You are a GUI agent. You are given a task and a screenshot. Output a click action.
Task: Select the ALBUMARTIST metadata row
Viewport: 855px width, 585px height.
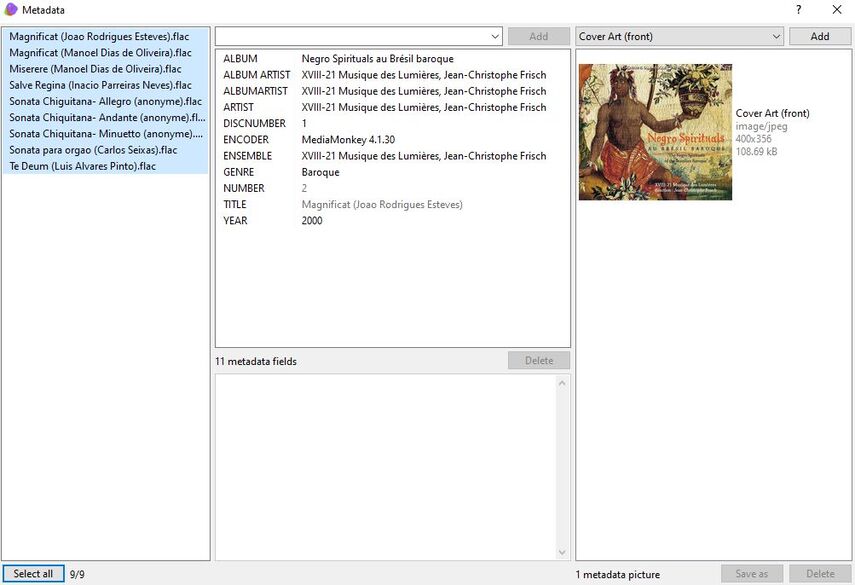(393, 91)
